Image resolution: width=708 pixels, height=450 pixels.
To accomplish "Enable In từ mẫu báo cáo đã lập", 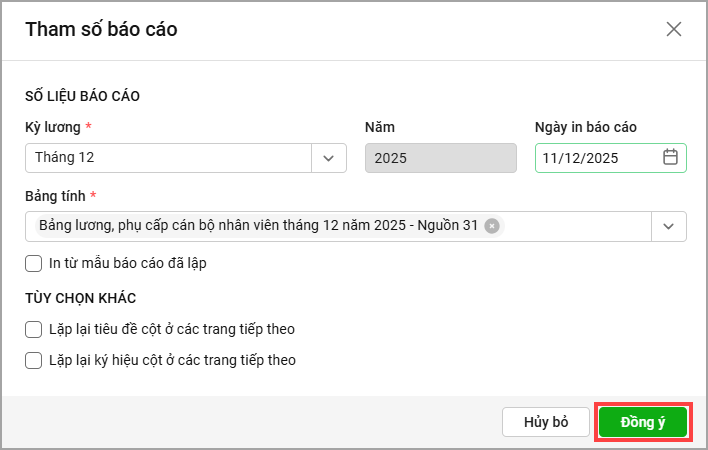I will coord(34,264).
